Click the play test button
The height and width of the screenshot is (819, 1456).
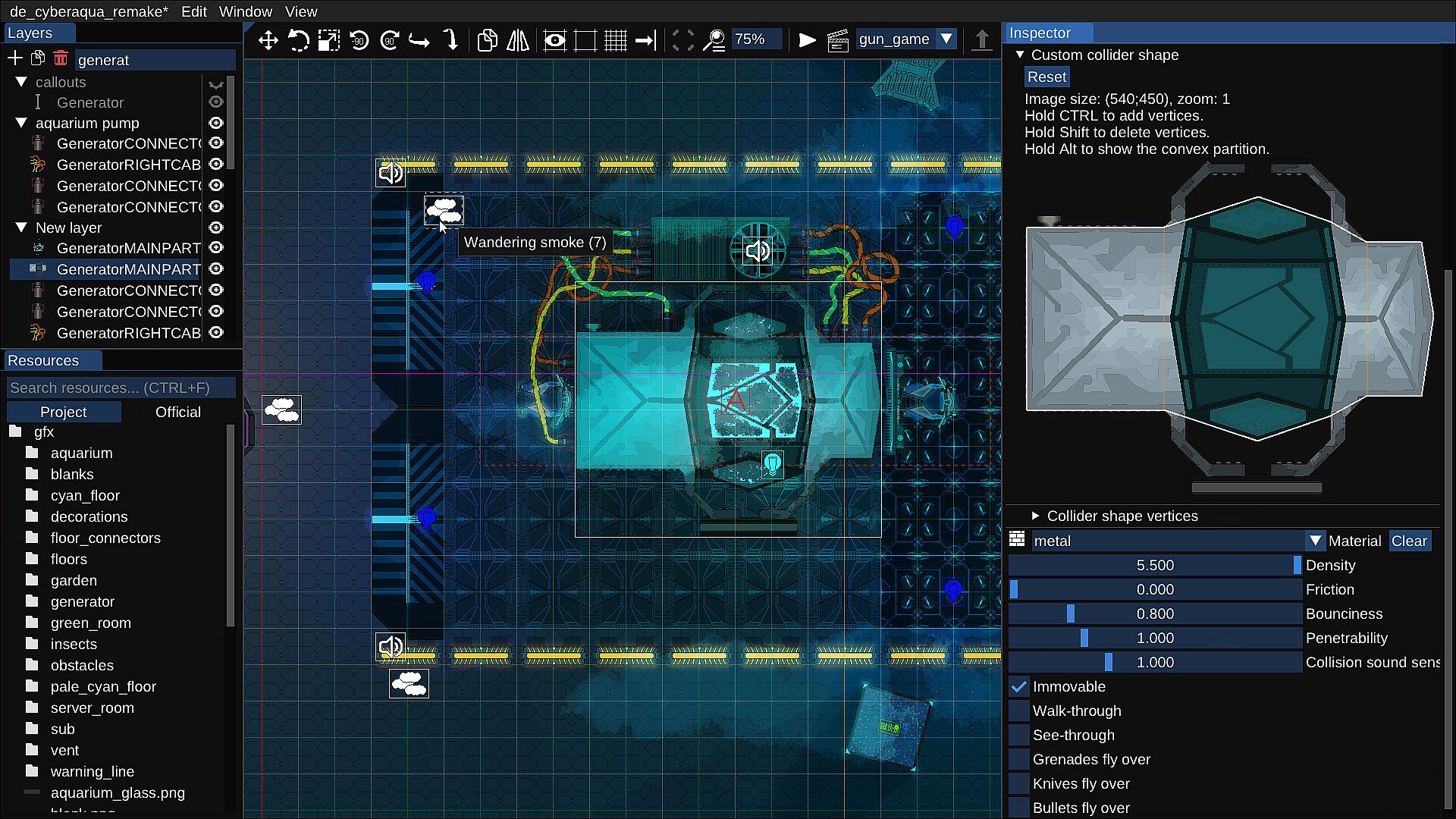pyautogui.click(x=808, y=40)
